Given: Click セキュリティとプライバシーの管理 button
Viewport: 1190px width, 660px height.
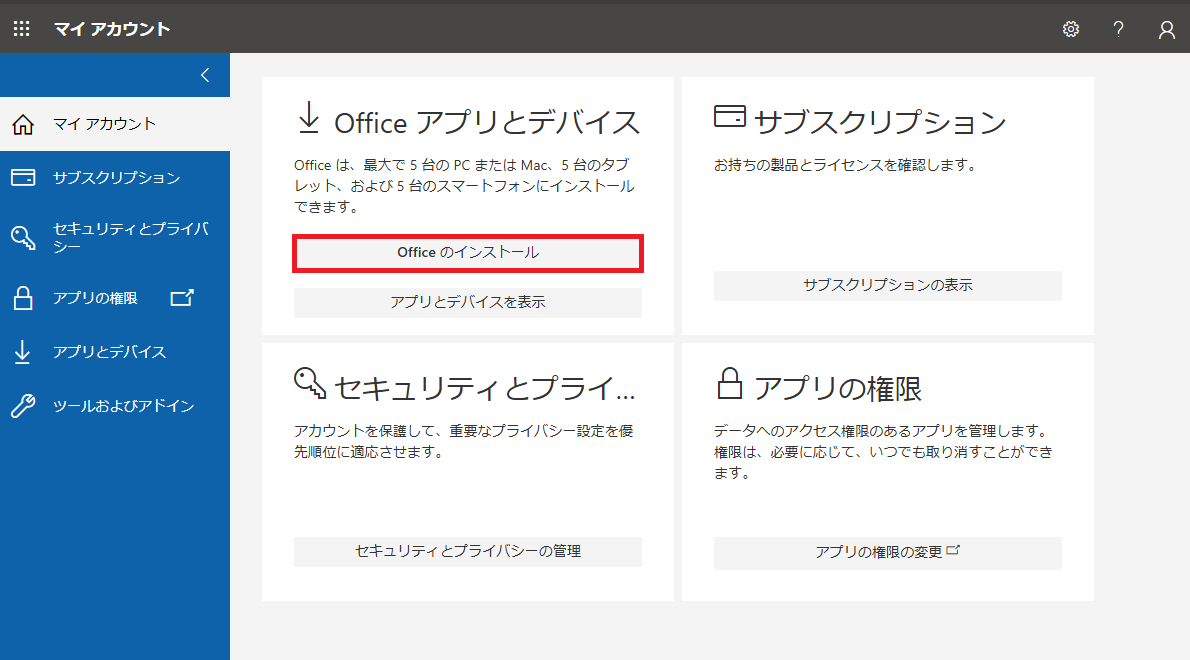Looking at the screenshot, I should (x=468, y=551).
